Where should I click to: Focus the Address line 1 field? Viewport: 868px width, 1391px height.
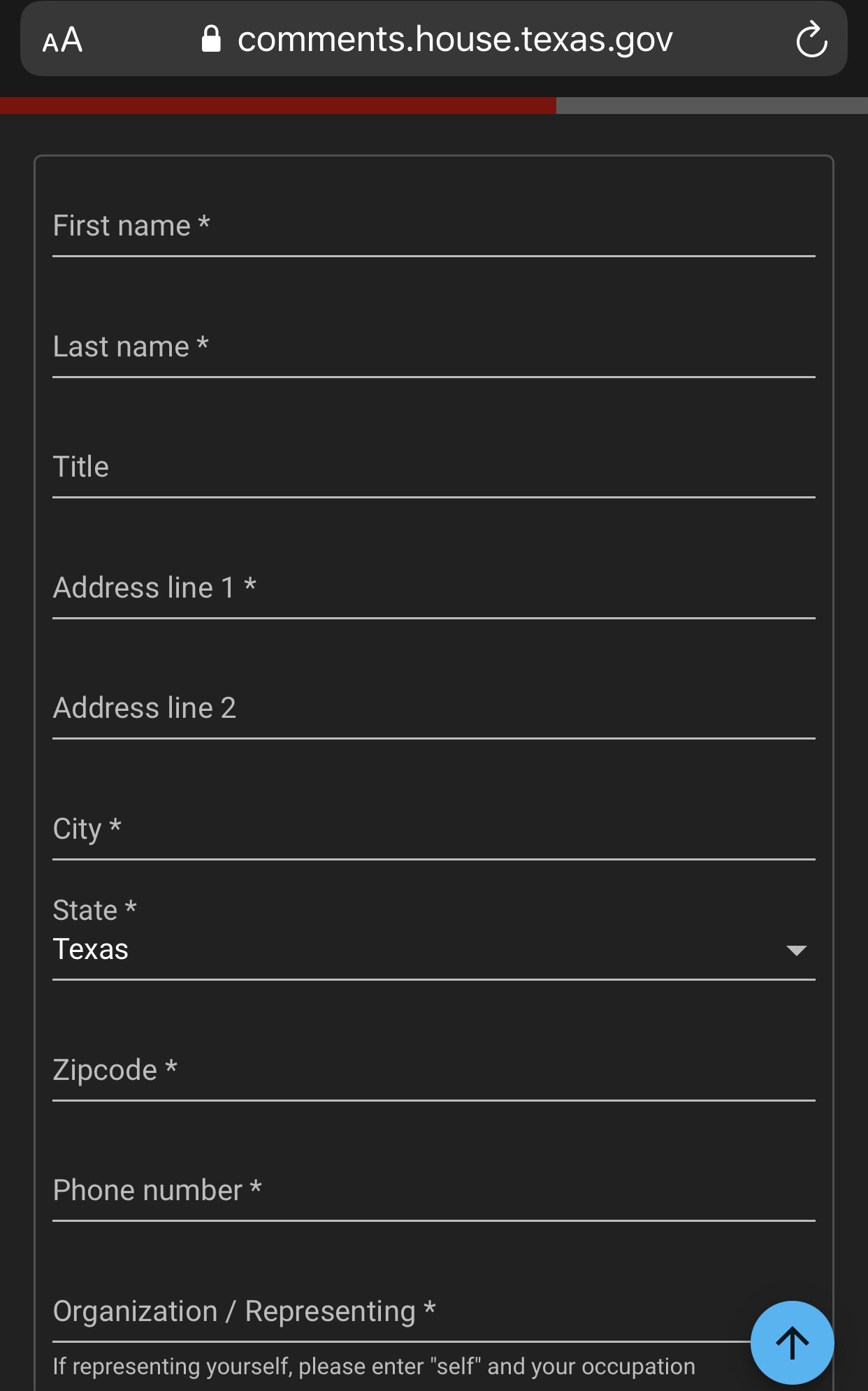point(433,589)
